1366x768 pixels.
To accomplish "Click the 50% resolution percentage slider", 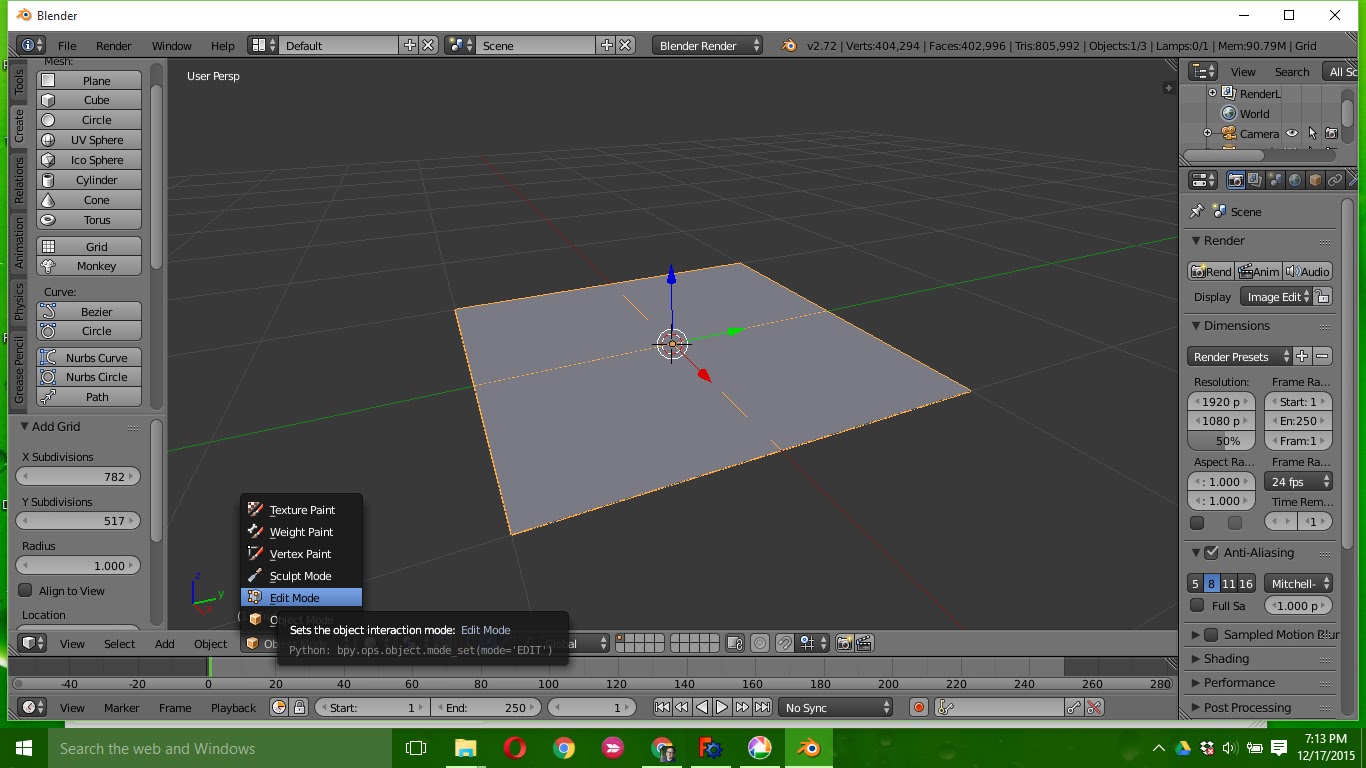I will tap(1221, 441).
